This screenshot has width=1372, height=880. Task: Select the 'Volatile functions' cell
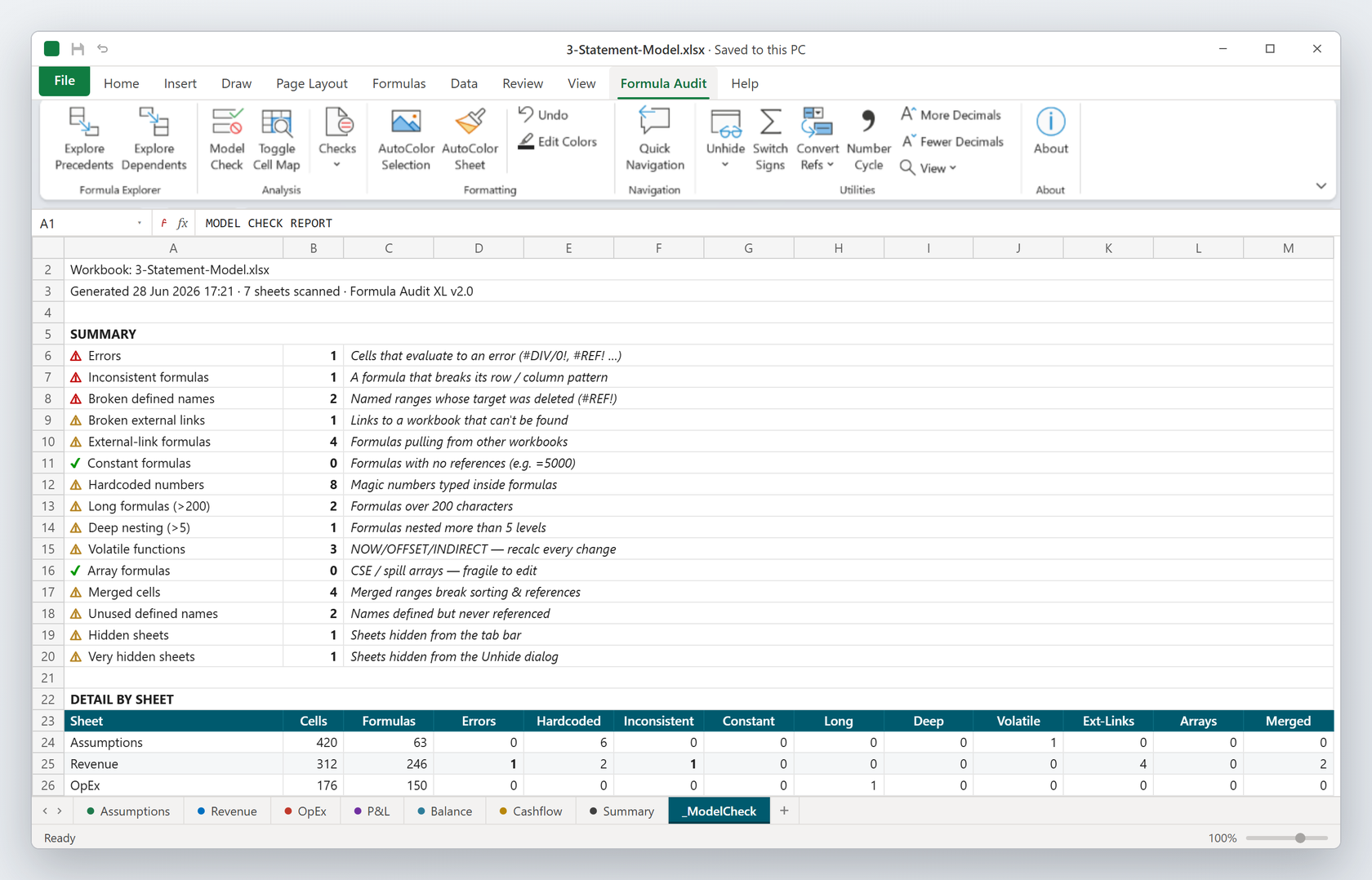coord(173,549)
